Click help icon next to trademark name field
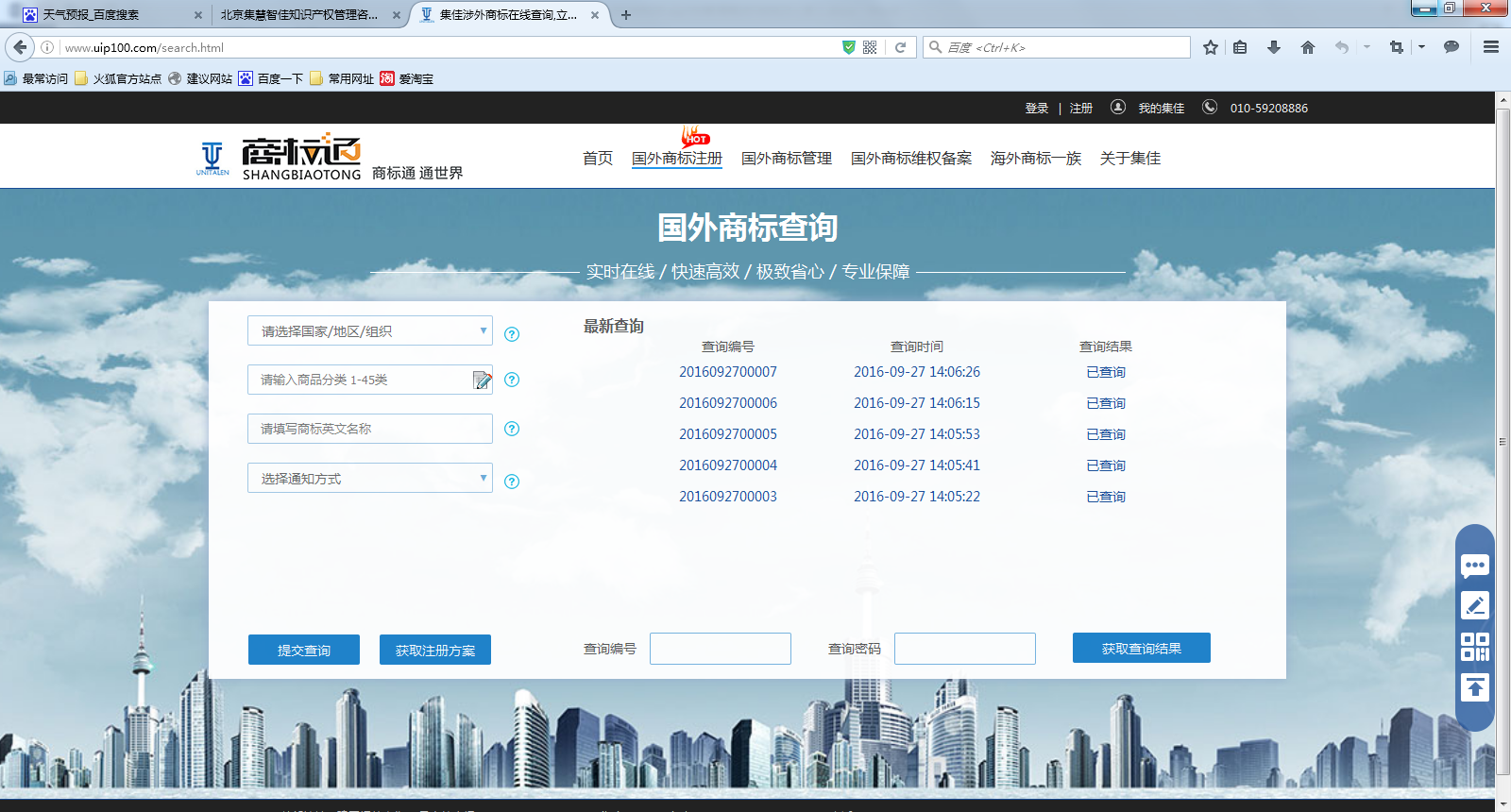The width and height of the screenshot is (1511, 812). 512,429
